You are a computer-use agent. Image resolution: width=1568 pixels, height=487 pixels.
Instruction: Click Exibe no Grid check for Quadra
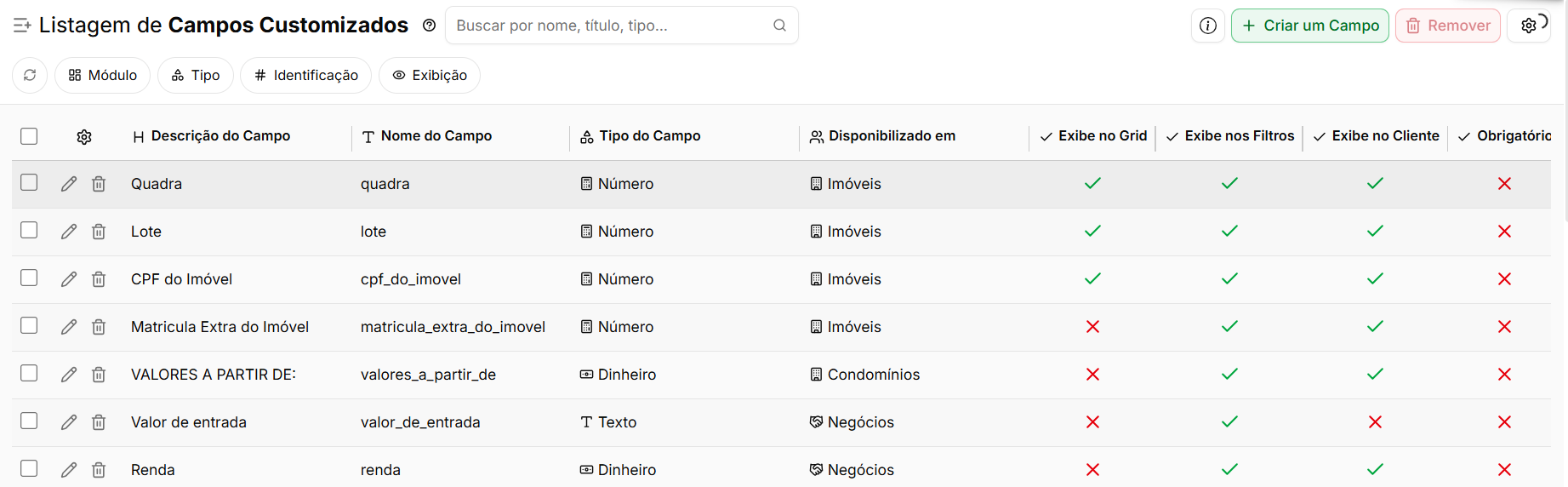[1092, 183]
